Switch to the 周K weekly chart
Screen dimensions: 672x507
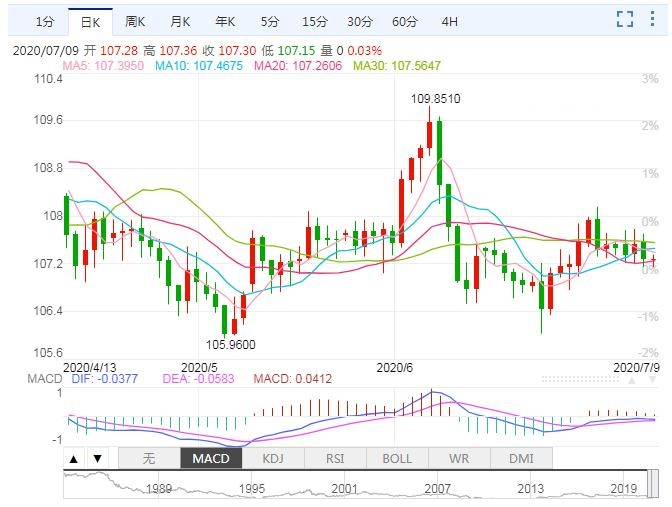pos(137,21)
